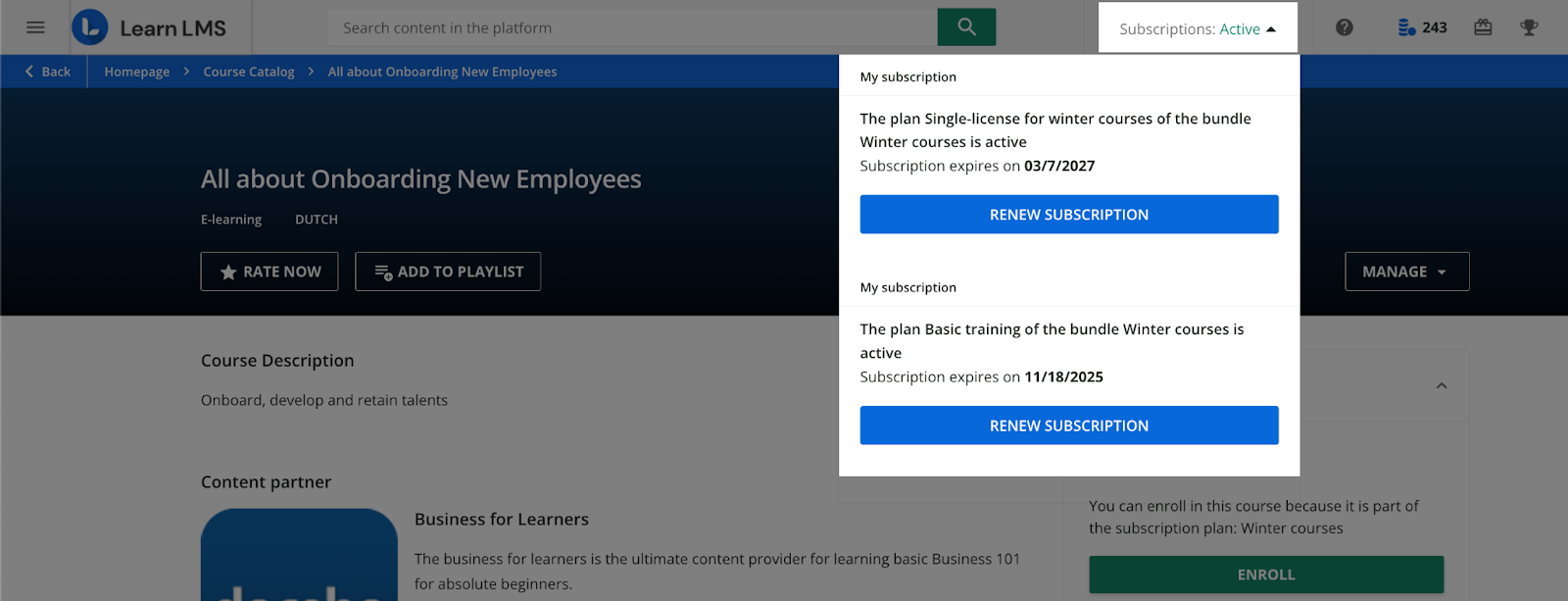
Task: Navigate to Course Catalog breadcrumb
Action: [249, 72]
